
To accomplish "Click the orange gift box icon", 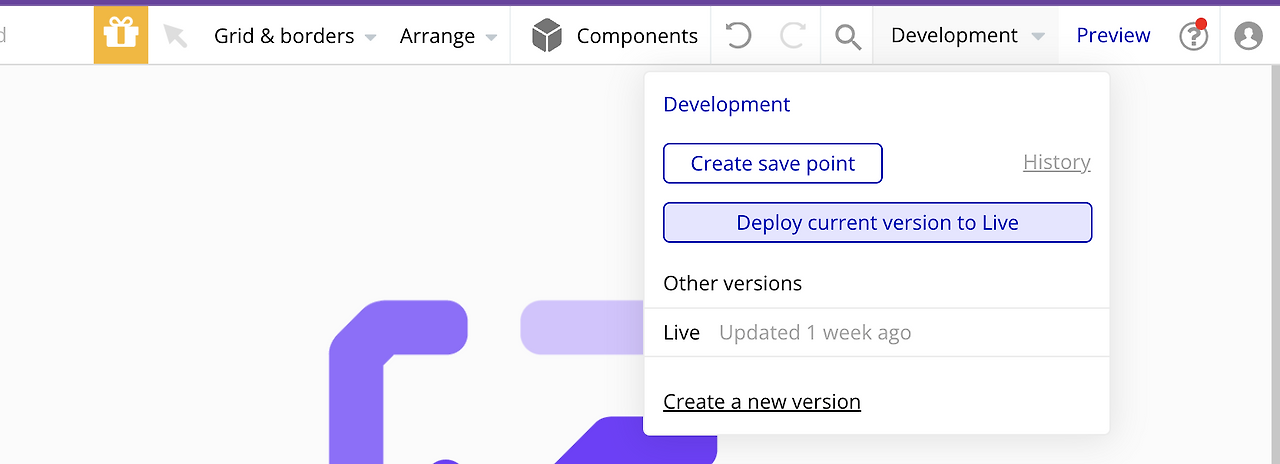I will (121, 35).
